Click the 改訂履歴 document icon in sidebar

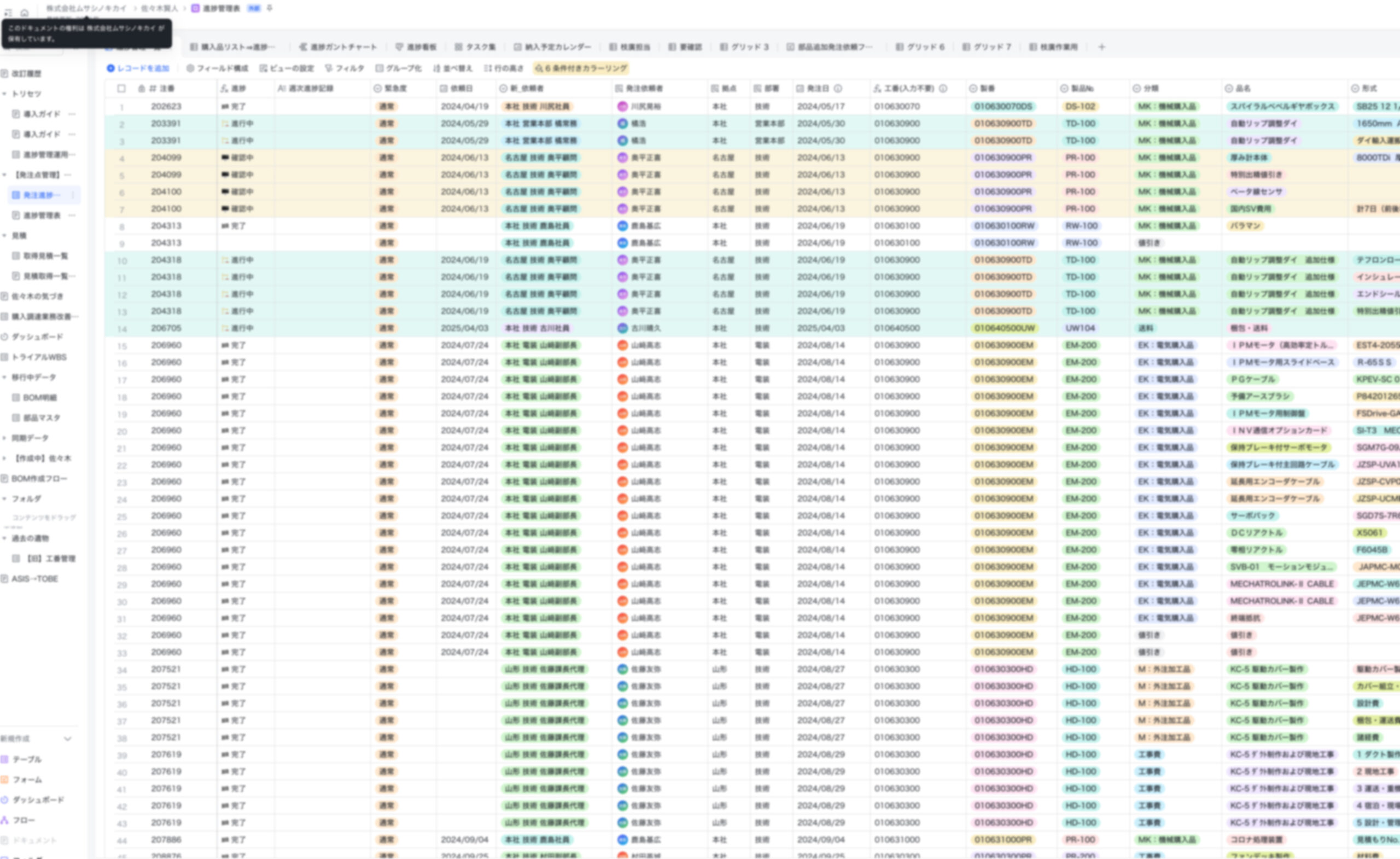click(x=4, y=73)
